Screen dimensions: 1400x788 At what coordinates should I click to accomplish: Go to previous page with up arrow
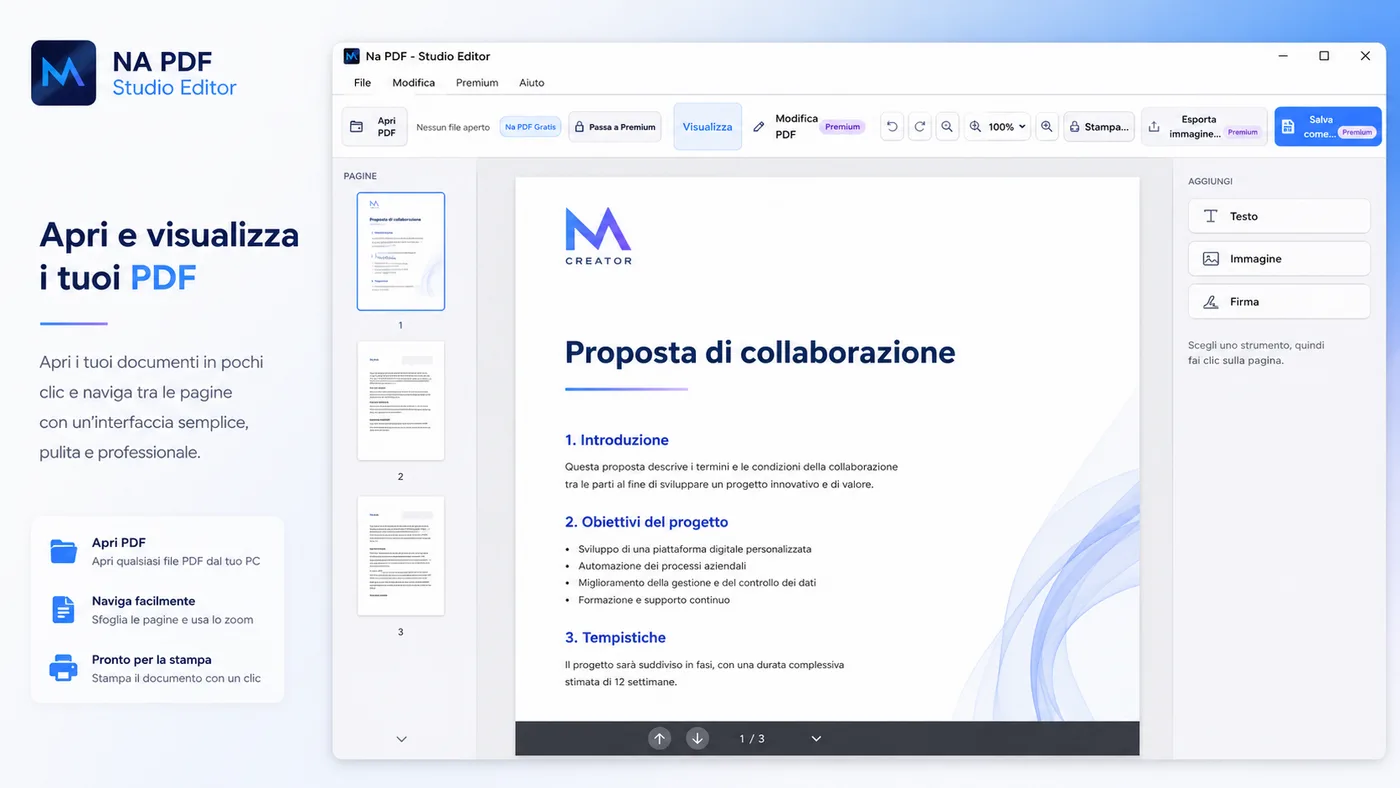659,738
